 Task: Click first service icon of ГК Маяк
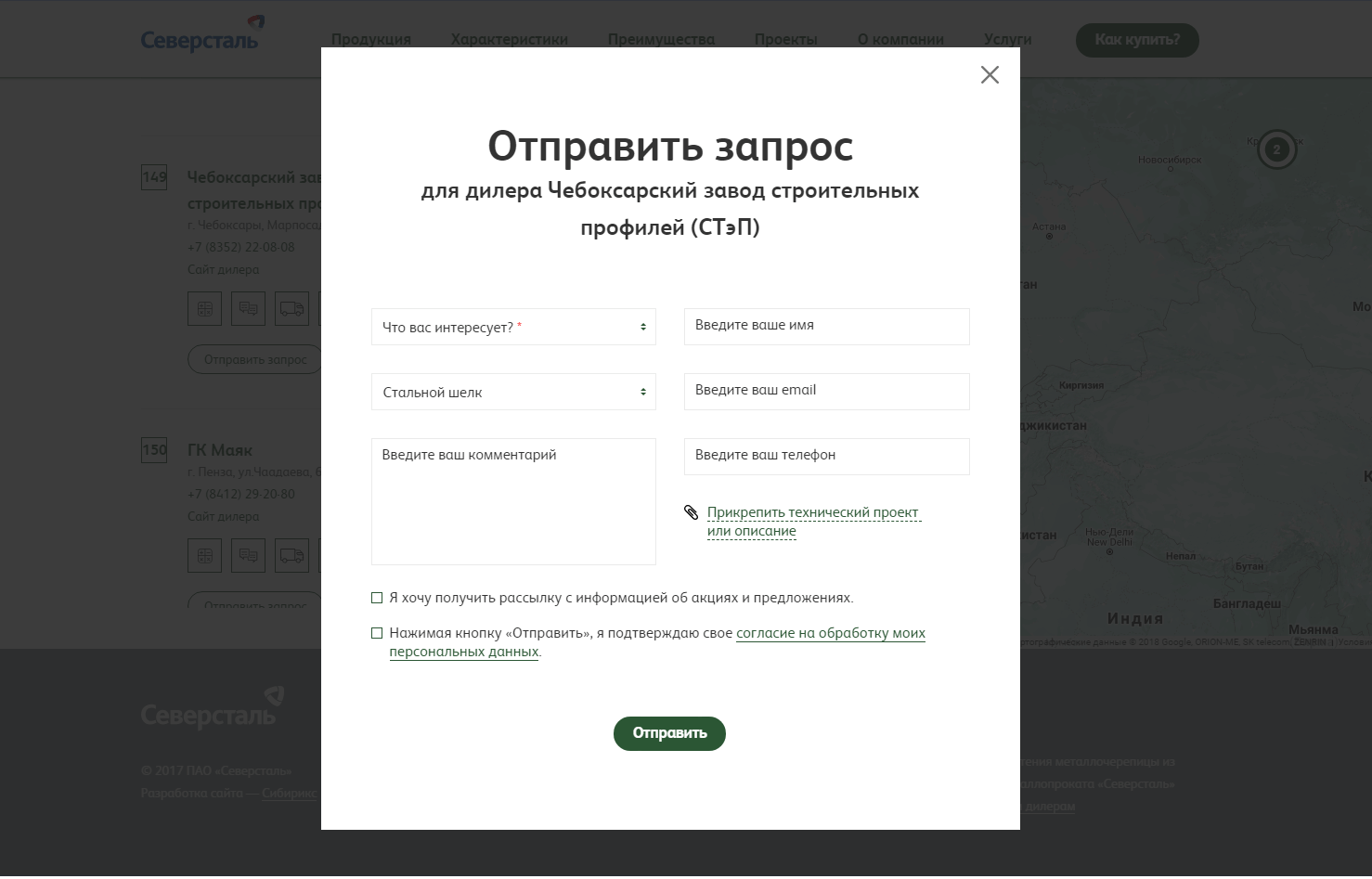pyautogui.click(x=205, y=555)
